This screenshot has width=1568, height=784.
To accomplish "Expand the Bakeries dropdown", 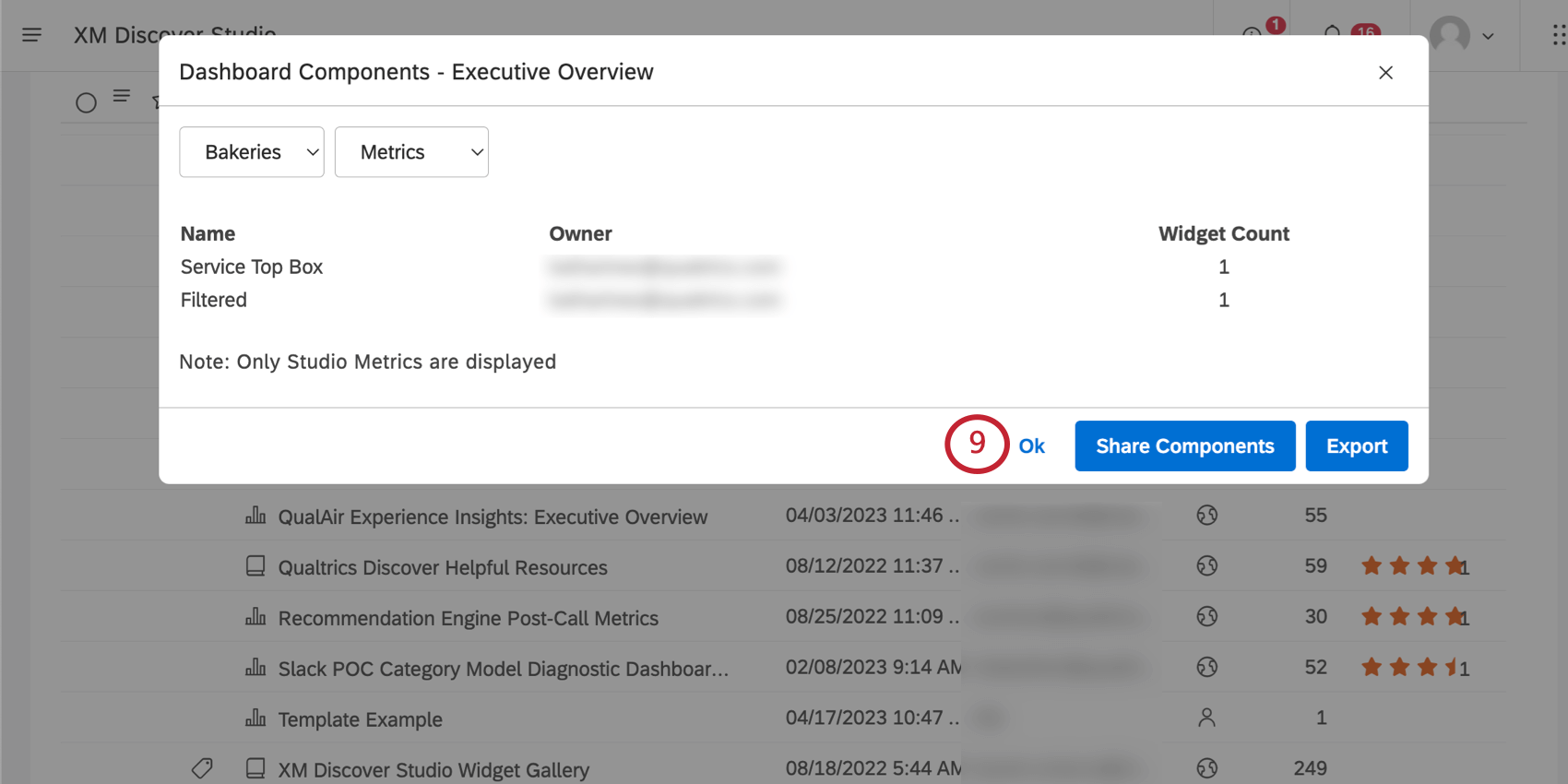I will [252, 152].
